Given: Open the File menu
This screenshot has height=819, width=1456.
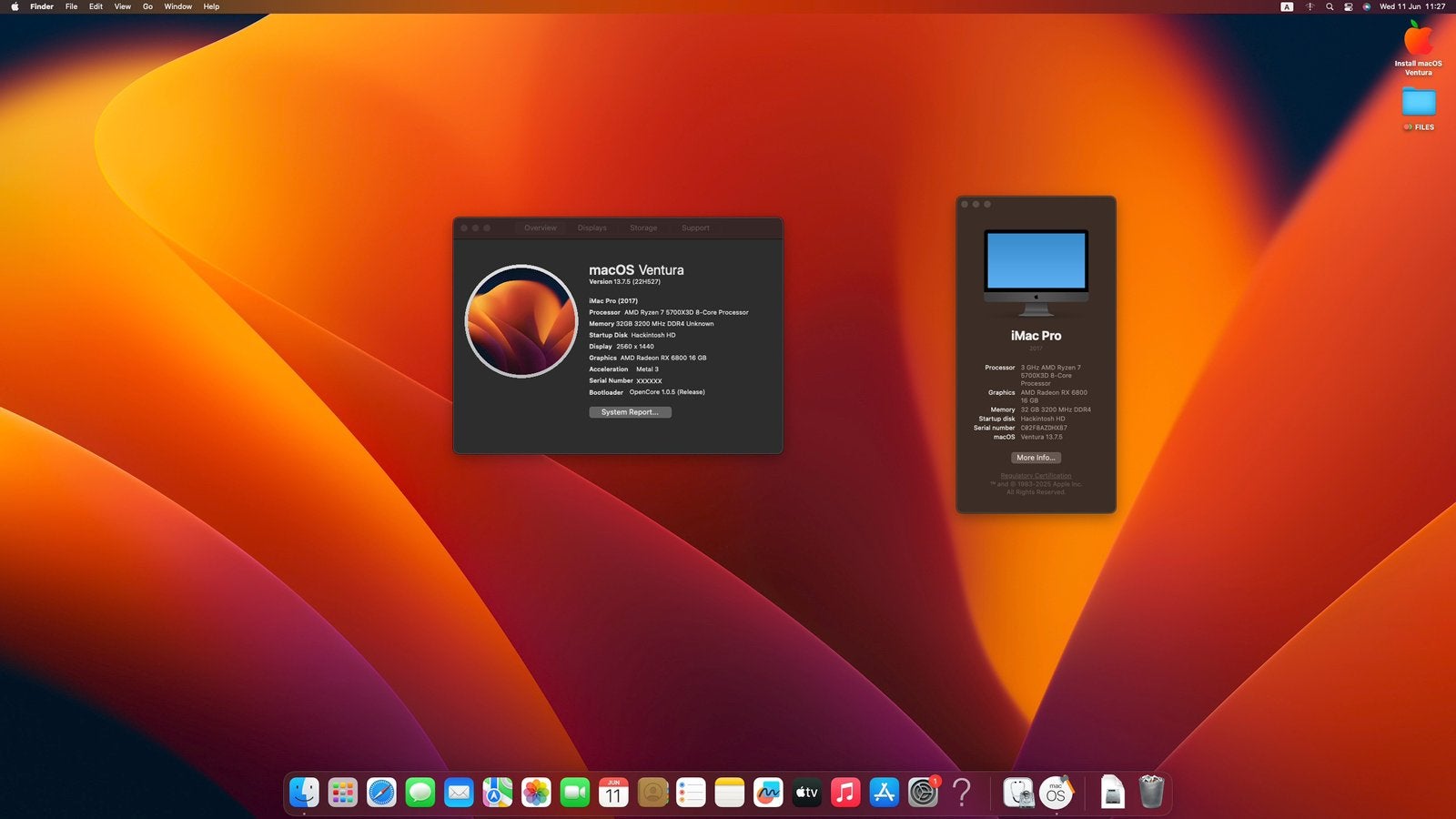Looking at the screenshot, I should [71, 6].
